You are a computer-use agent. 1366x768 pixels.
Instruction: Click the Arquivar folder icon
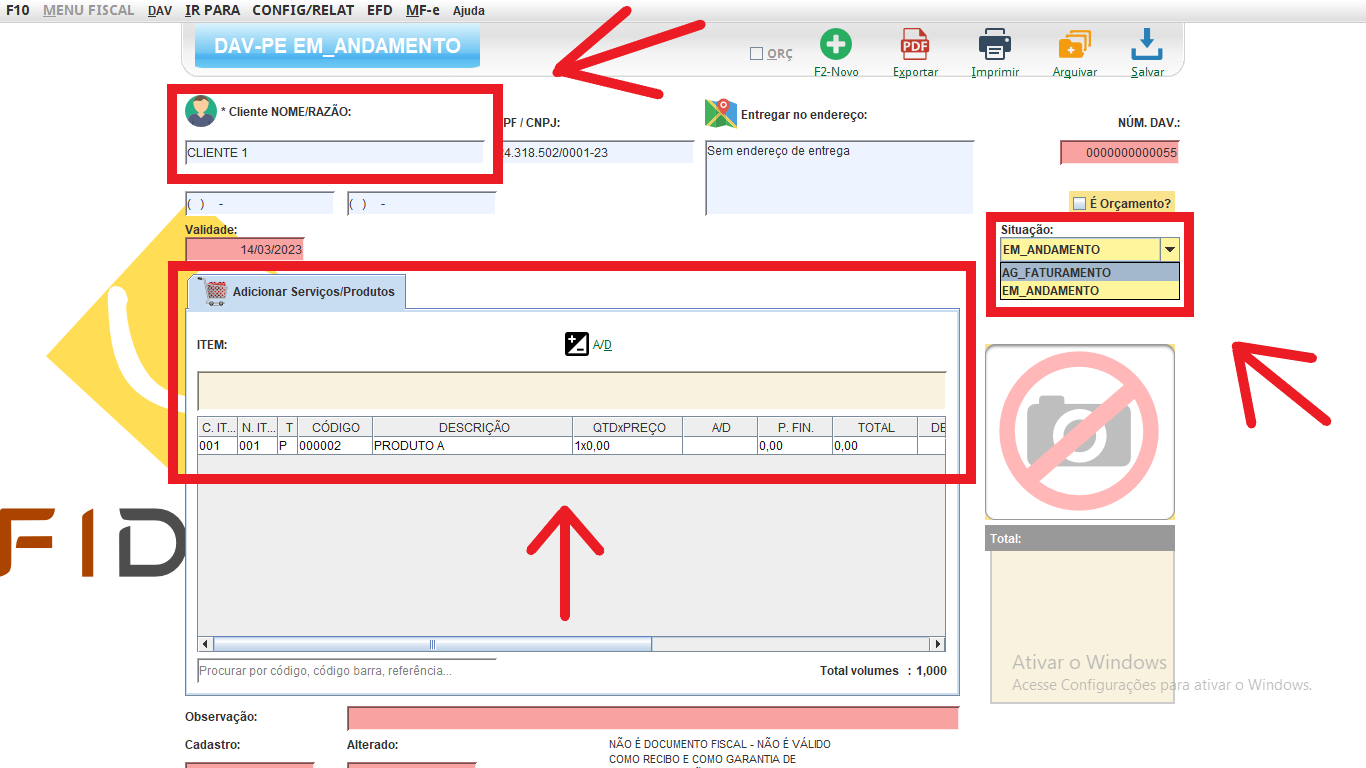1074,45
